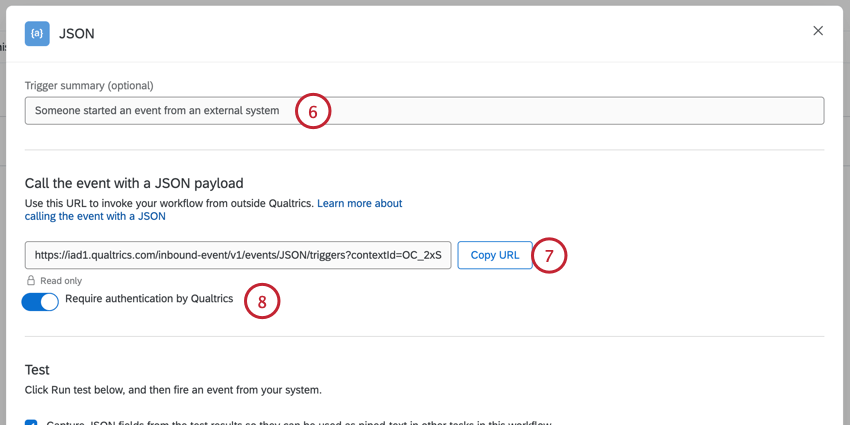850x425 pixels.
Task: Click the Trigger summary (optional) label
Action: coord(89,86)
